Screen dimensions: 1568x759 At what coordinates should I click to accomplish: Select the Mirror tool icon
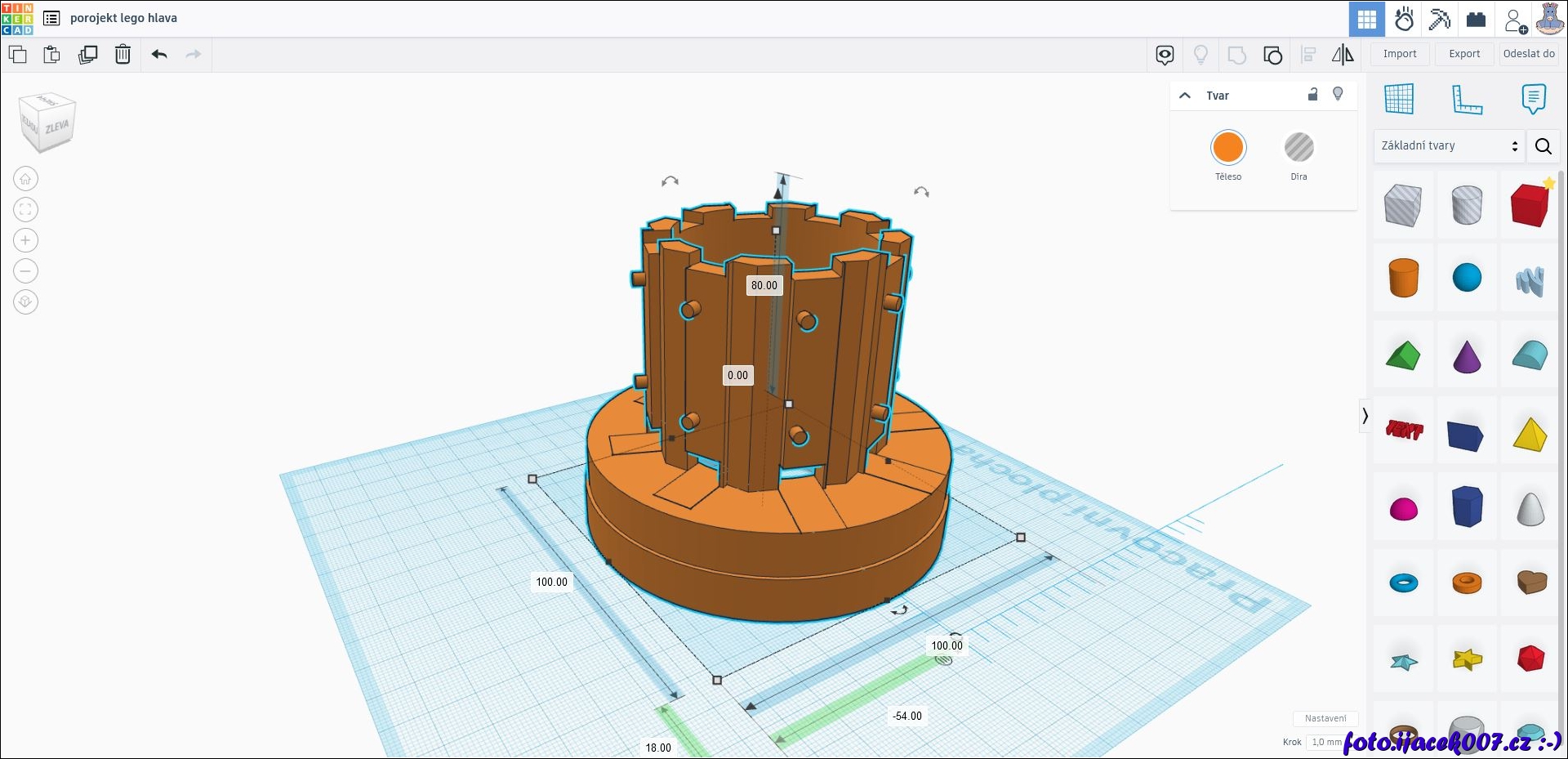[1343, 55]
